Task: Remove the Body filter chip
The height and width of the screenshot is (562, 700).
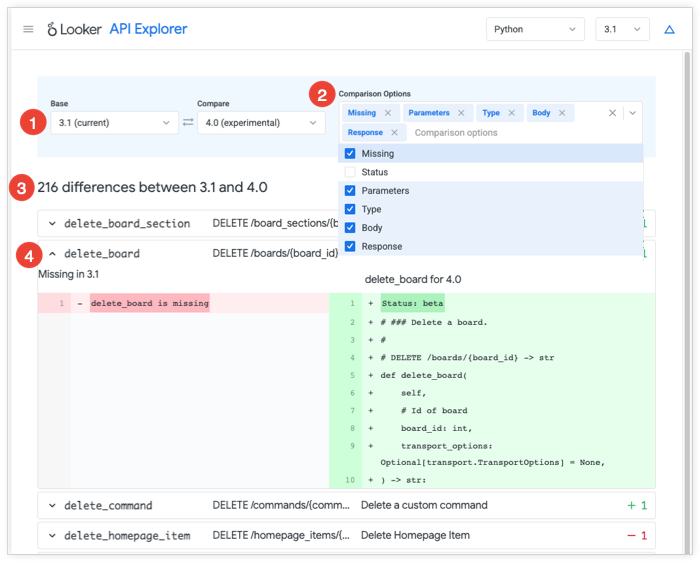Action: (x=562, y=113)
